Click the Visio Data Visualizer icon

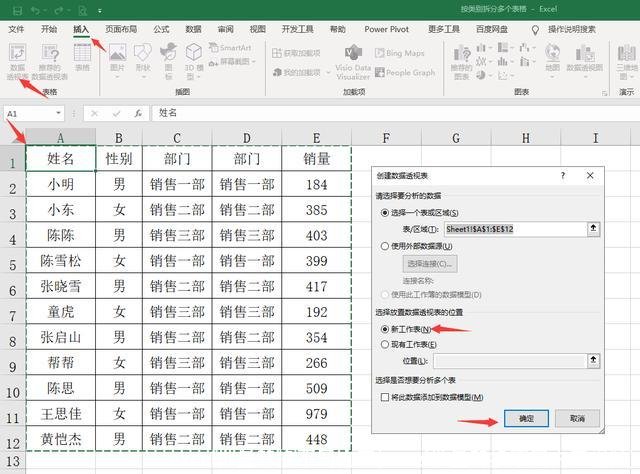[353, 60]
